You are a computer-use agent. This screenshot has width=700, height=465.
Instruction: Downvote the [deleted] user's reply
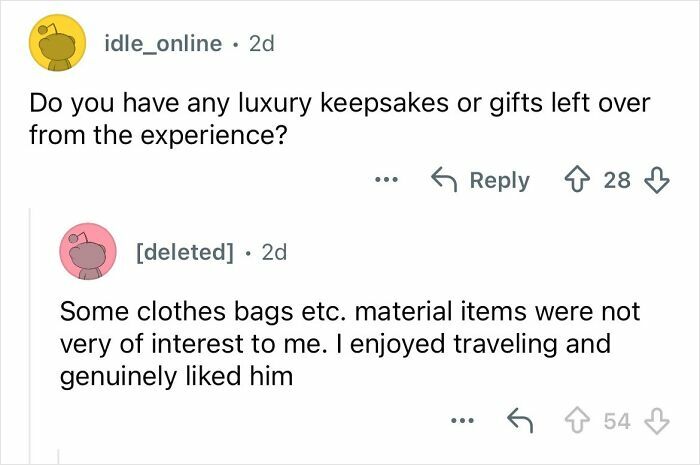point(655,421)
